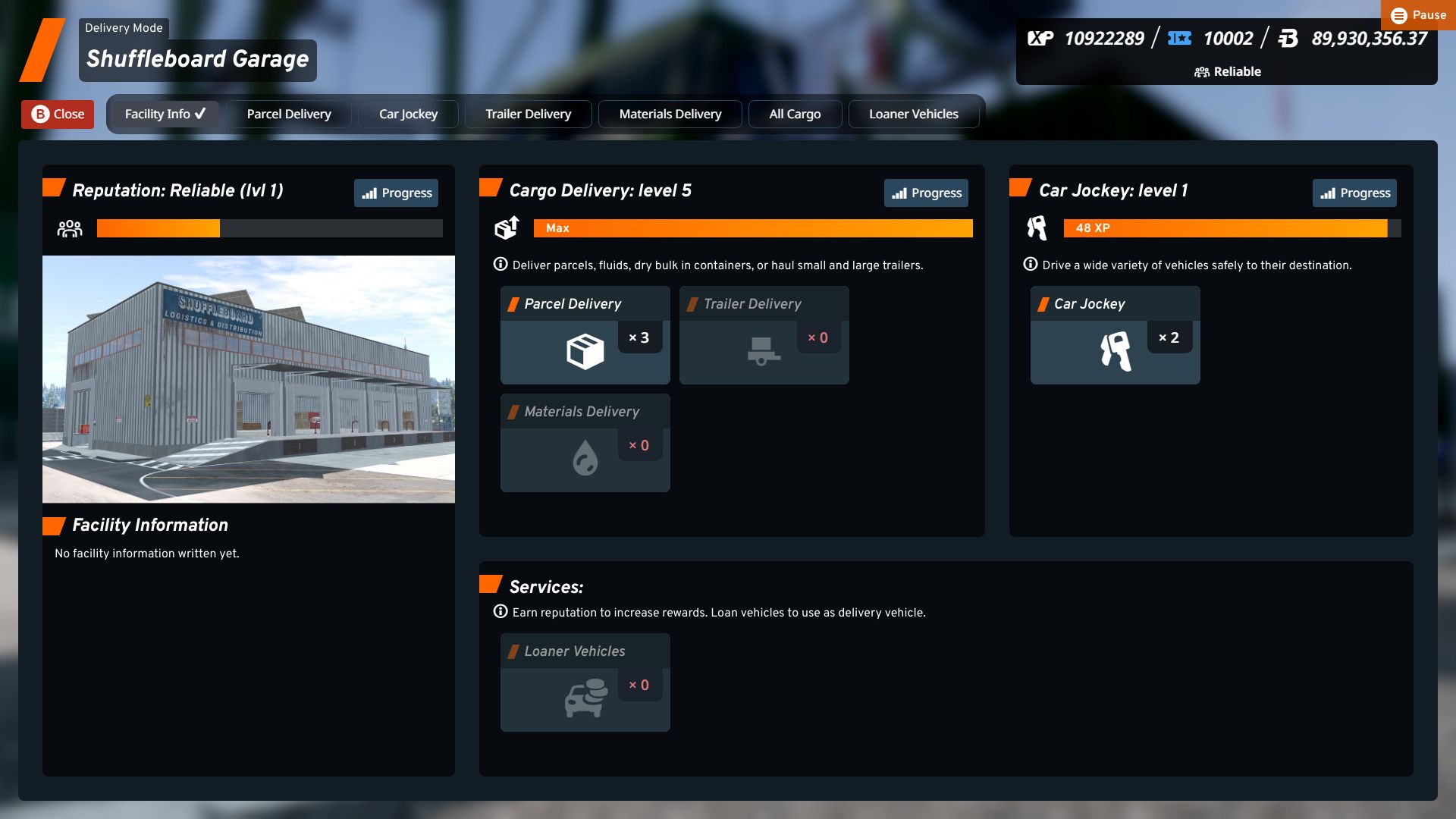Click the reputation people icon
This screenshot has height=819, width=1456.
70,228
